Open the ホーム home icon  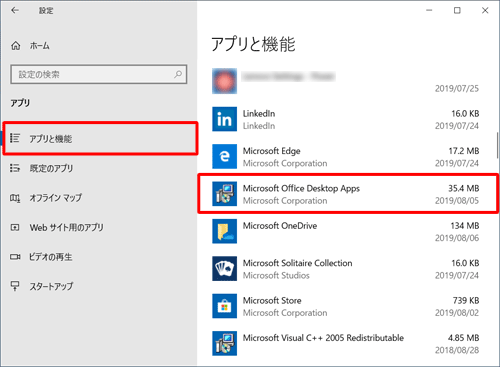tap(16, 46)
